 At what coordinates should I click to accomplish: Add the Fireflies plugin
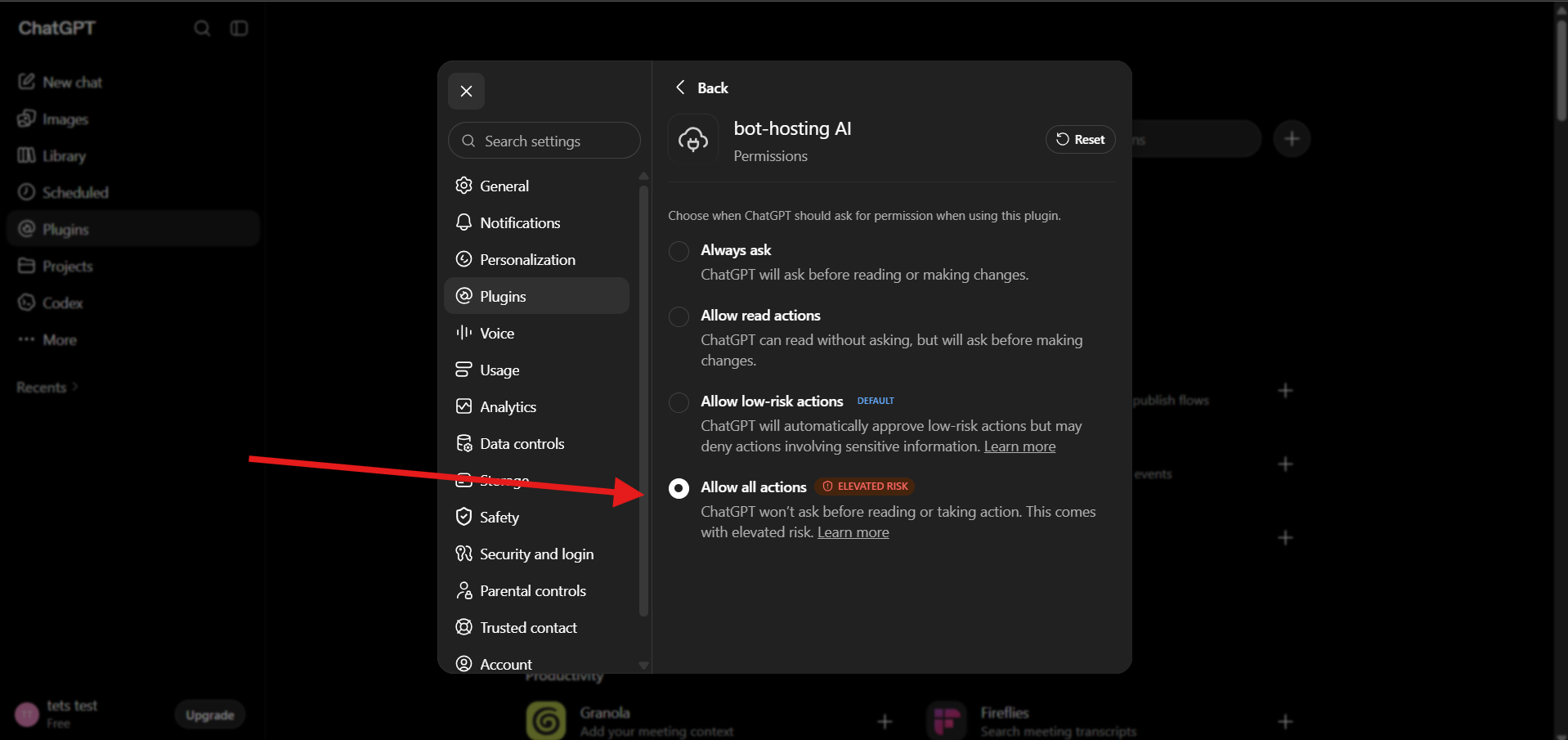coord(1285,721)
